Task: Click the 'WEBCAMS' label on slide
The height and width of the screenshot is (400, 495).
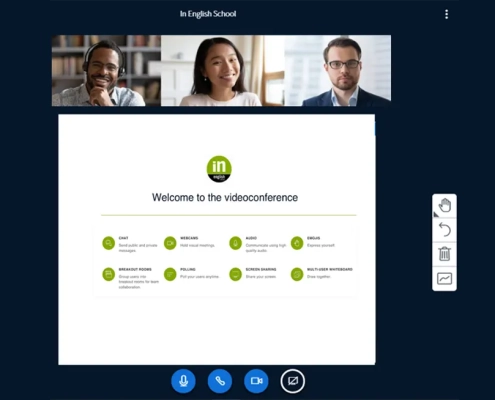Action: [189, 238]
